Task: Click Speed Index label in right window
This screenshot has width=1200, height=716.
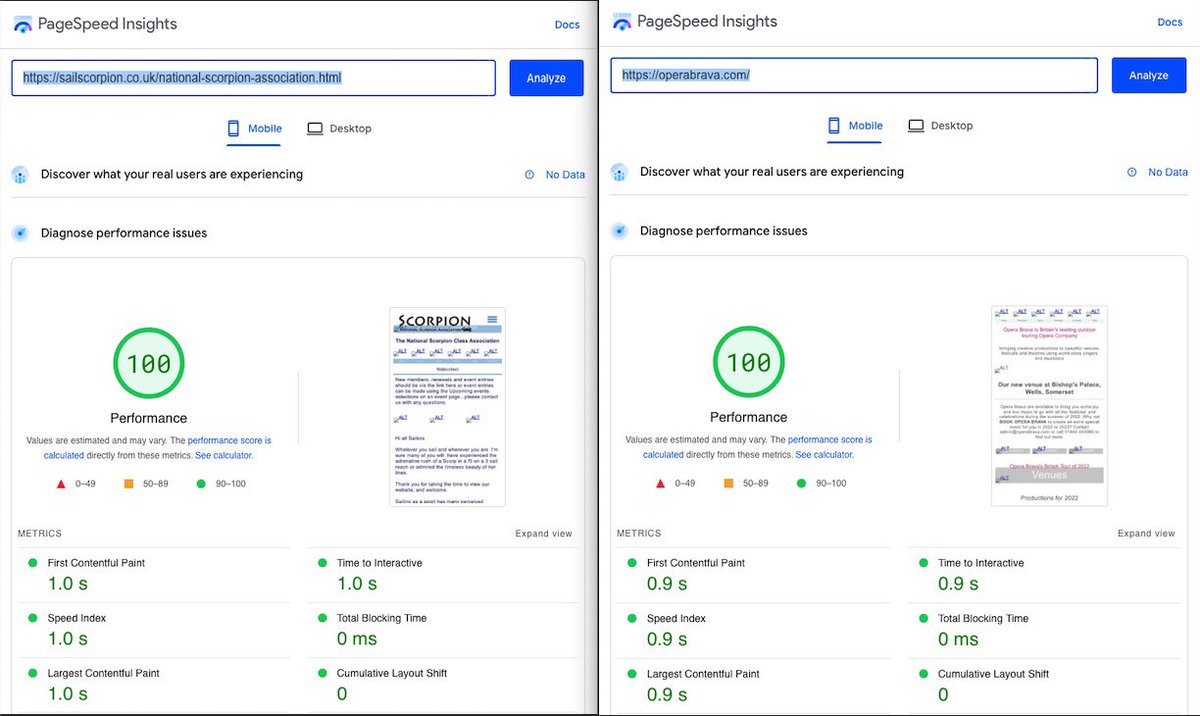Action: pyautogui.click(x=677, y=618)
